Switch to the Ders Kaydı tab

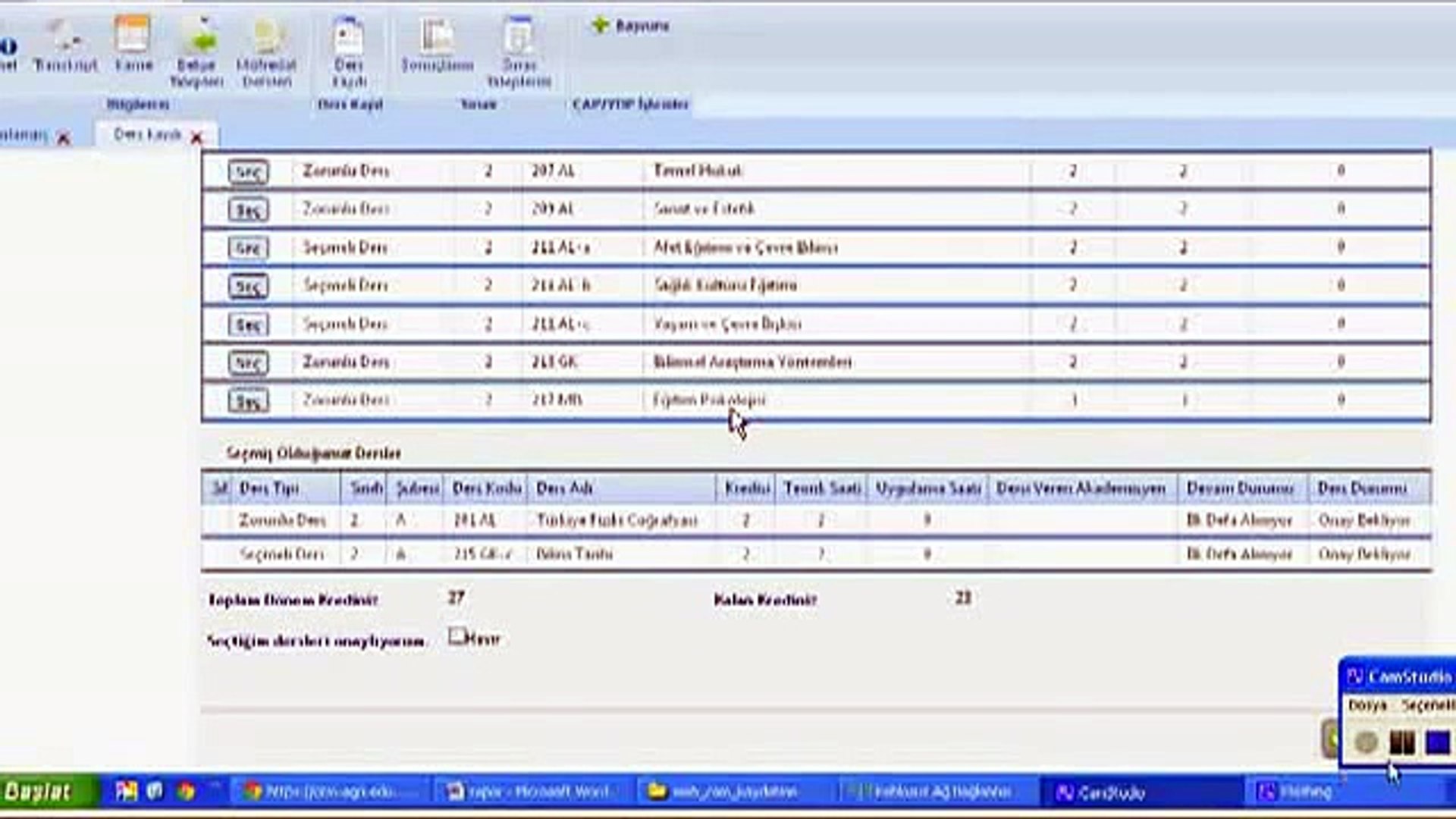coord(147,135)
